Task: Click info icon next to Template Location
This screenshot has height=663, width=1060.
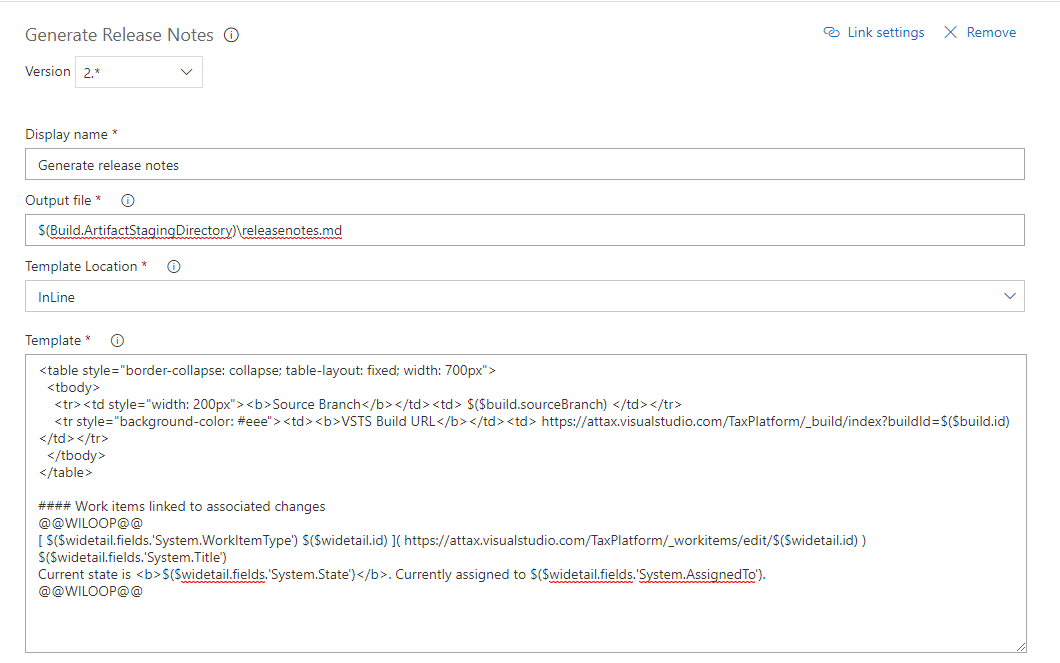Action: pyautogui.click(x=174, y=267)
